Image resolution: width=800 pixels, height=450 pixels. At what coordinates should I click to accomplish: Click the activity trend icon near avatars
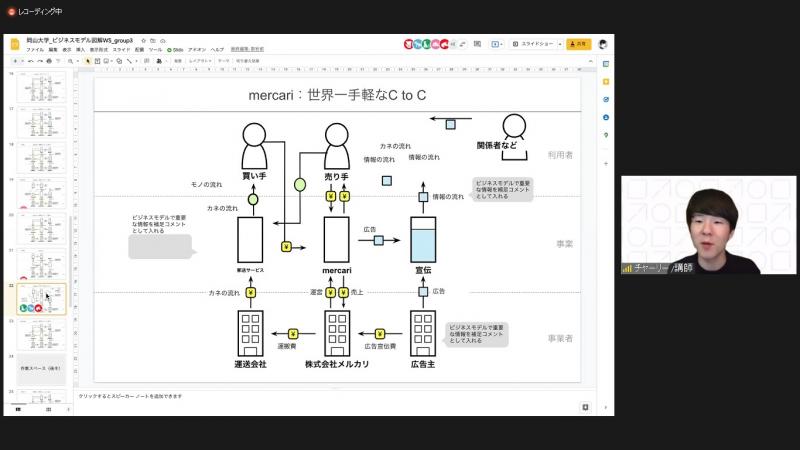tap(462, 44)
